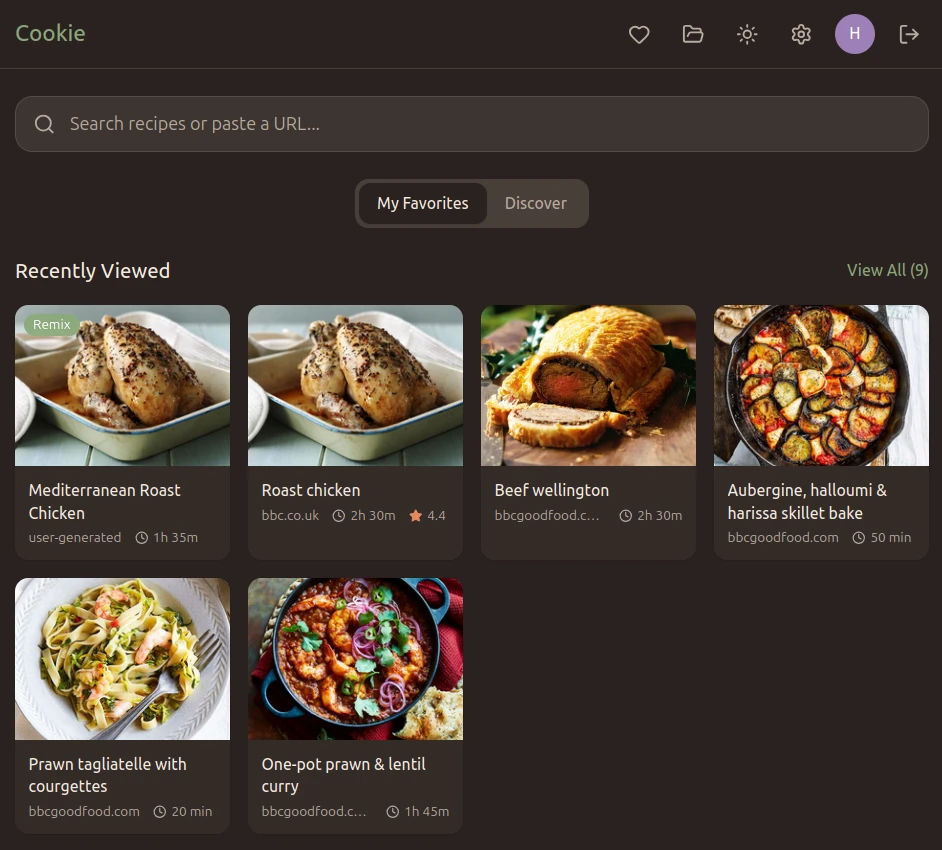
Task: Click the Remix badge on Mediterranean Roast Chicken
Action: coord(52,324)
